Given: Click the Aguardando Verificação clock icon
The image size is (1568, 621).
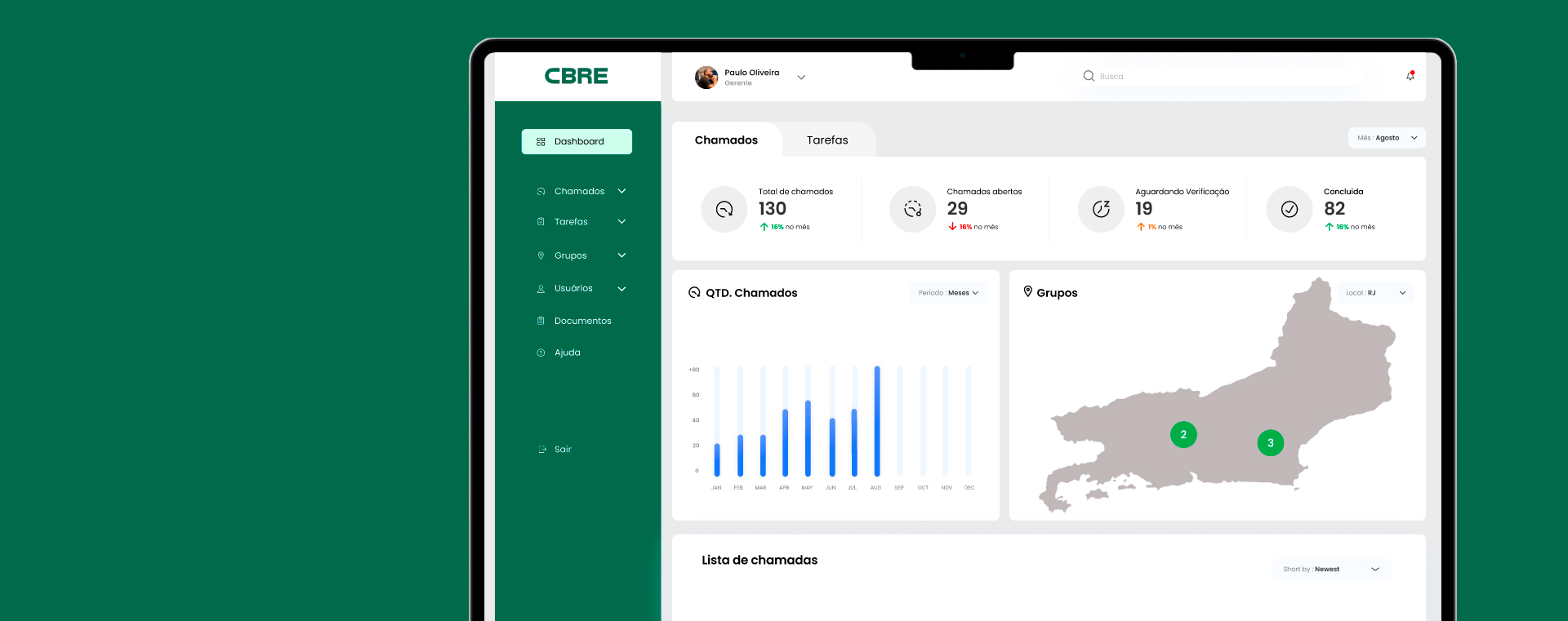Looking at the screenshot, I should 1101,210.
